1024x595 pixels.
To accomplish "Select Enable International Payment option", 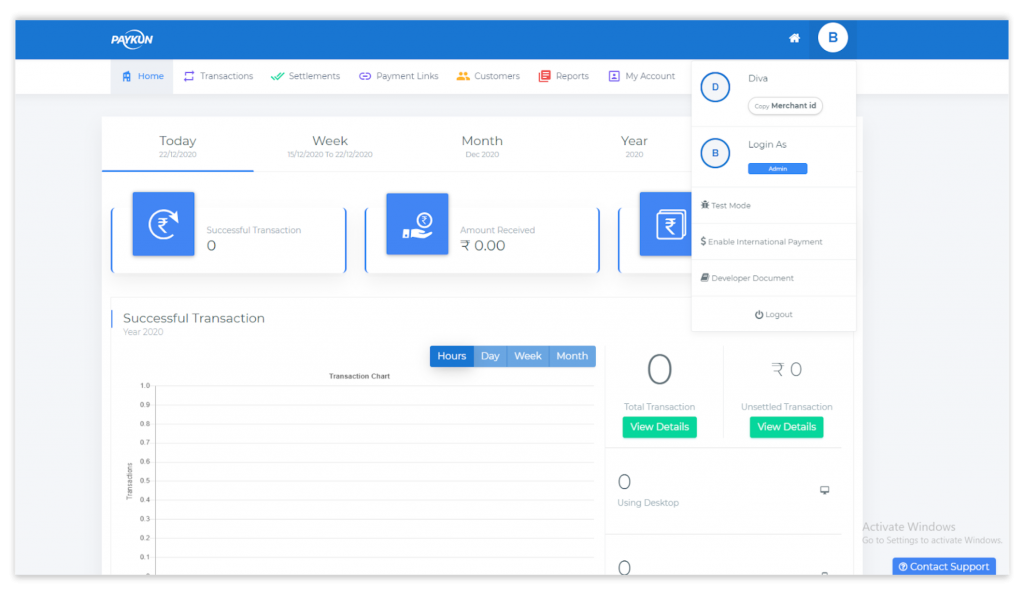I will pos(761,242).
